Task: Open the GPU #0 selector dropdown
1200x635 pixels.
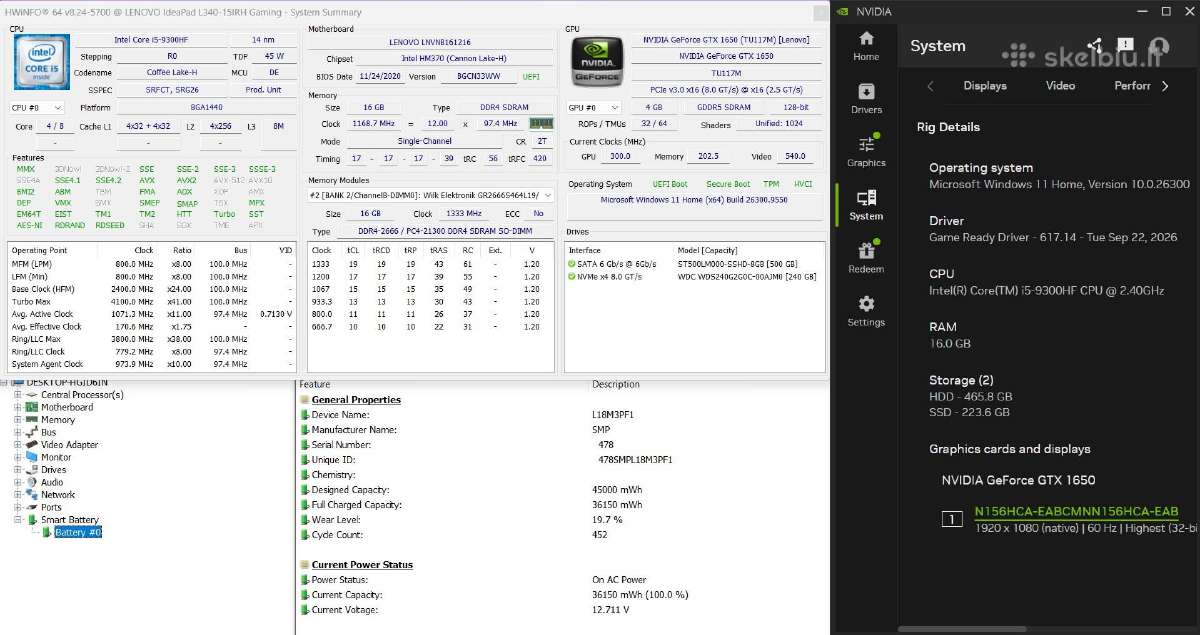Action: (x=592, y=107)
